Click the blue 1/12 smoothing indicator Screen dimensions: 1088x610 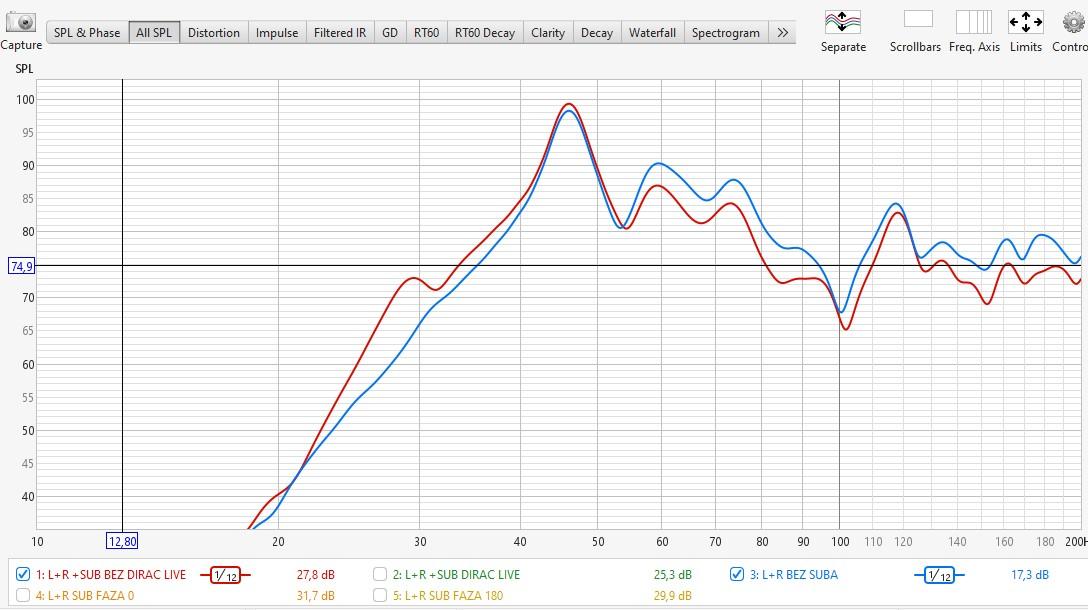939,575
